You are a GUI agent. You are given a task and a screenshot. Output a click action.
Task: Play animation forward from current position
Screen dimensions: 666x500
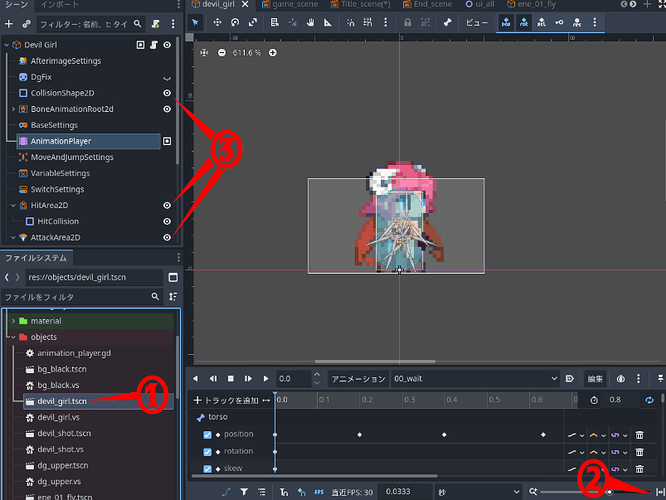click(266, 379)
